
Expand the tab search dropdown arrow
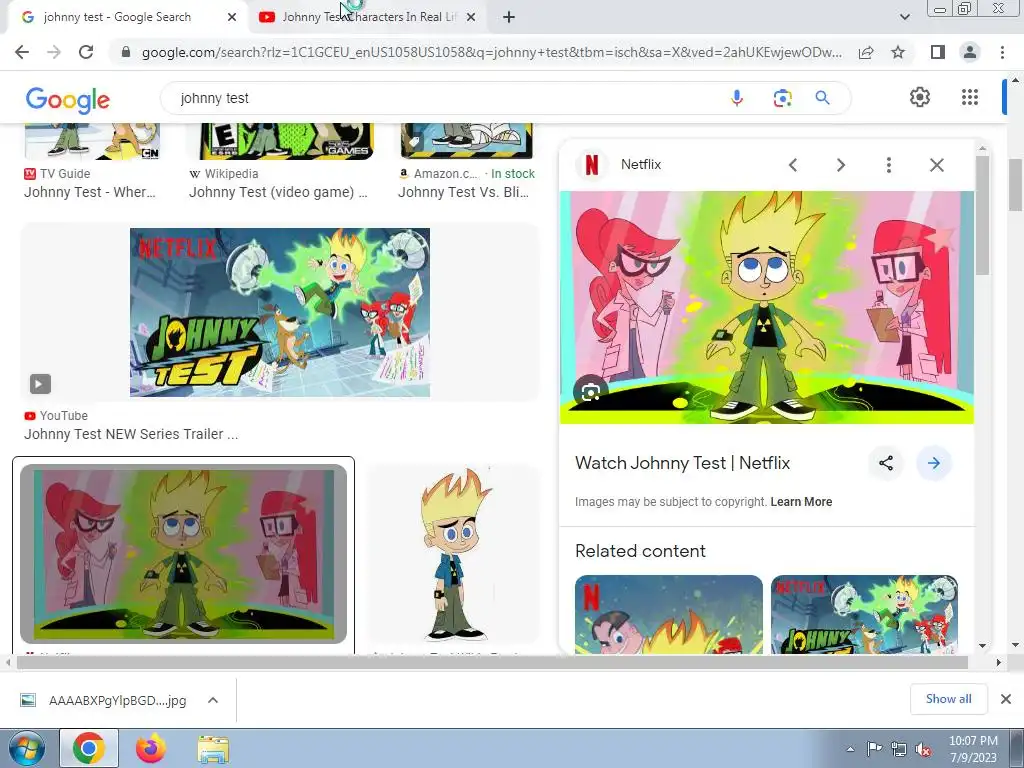pyautogui.click(x=904, y=17)
